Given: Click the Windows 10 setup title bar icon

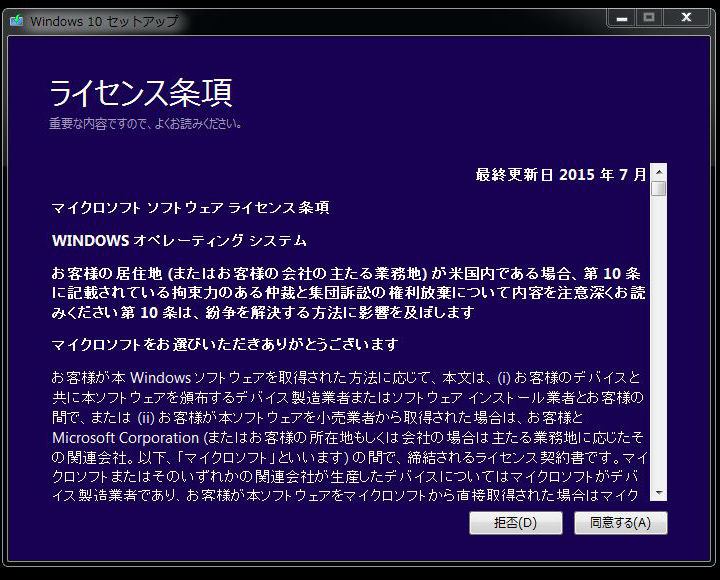Looking at the screenshot, I should click(17, 20).
